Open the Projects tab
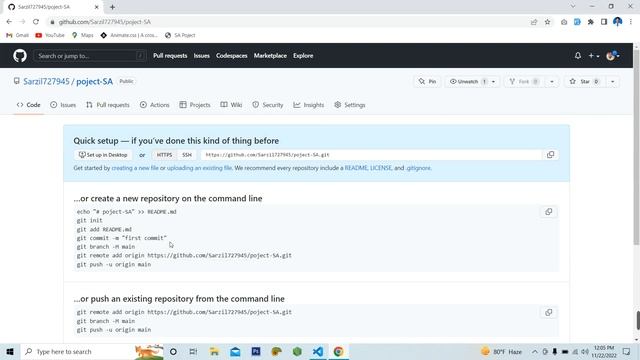Image resolution: width=640 pixels, height=360 pixels. pos(195,105)
